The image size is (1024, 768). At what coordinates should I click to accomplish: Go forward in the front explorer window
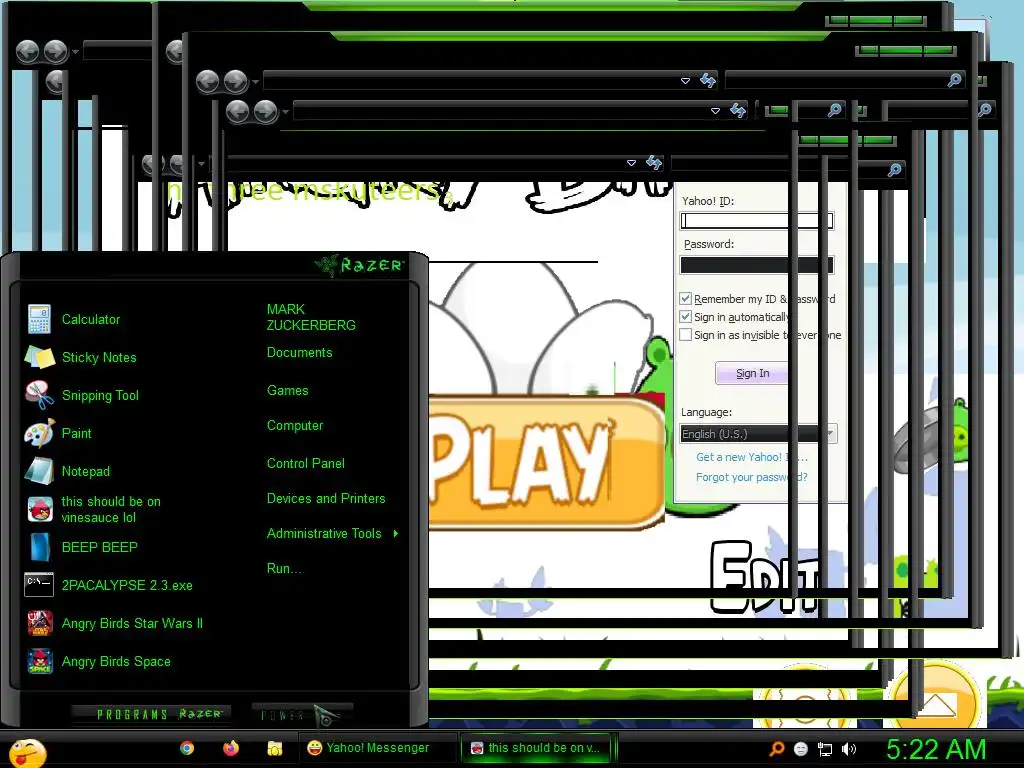[x=235, y=82]
